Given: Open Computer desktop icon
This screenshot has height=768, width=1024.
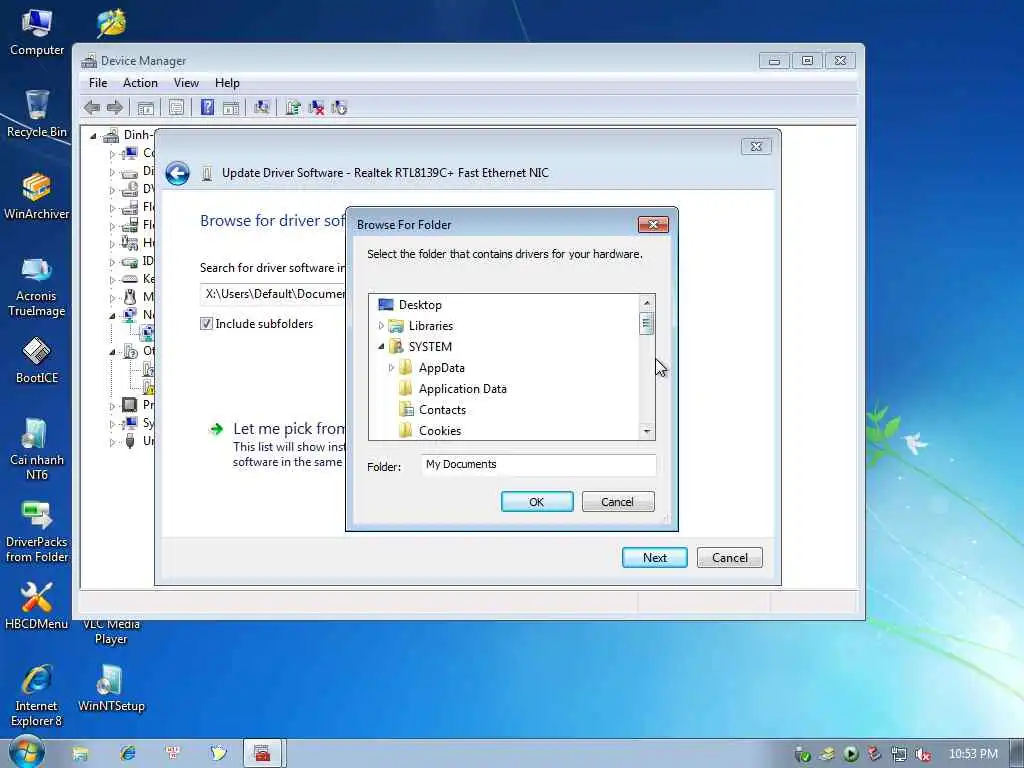Looking at the screenshot, I should [x=37, y=33].
